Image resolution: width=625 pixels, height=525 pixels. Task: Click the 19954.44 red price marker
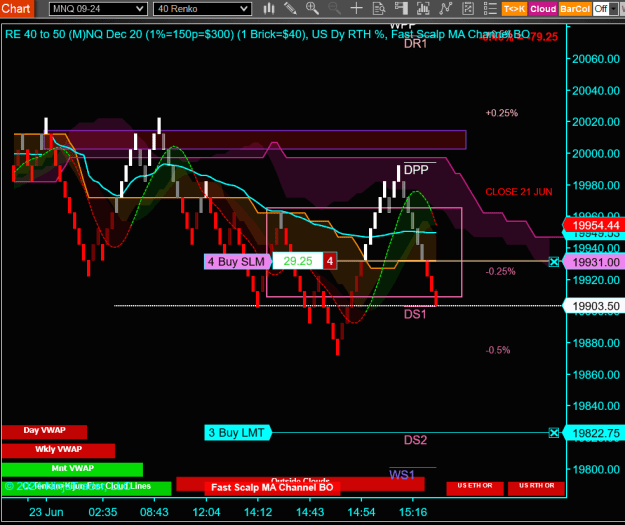click(x=595, y=226)
